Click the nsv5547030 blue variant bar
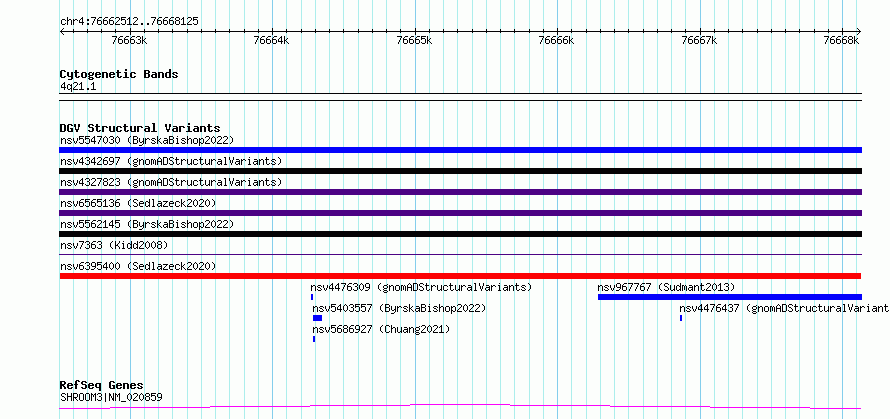This screenshot has width=890, height=419. coord(460,150)
